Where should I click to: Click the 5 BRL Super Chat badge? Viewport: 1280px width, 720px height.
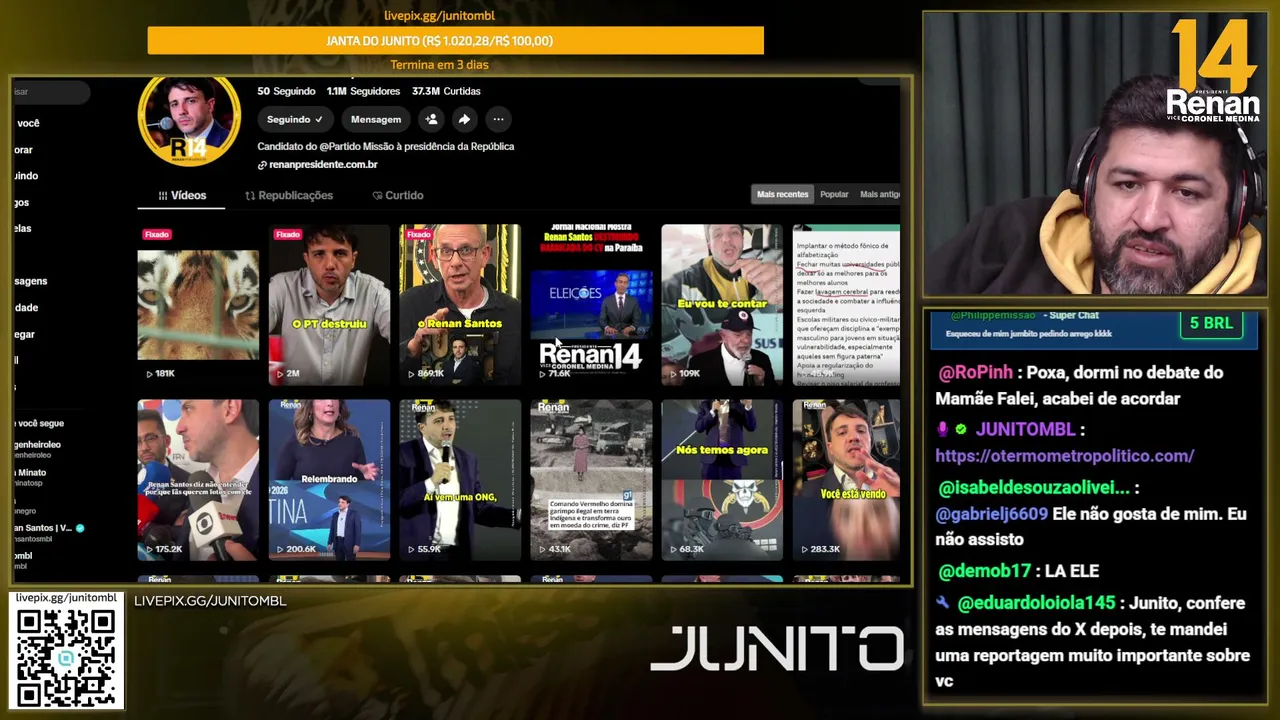[1211, 323]
